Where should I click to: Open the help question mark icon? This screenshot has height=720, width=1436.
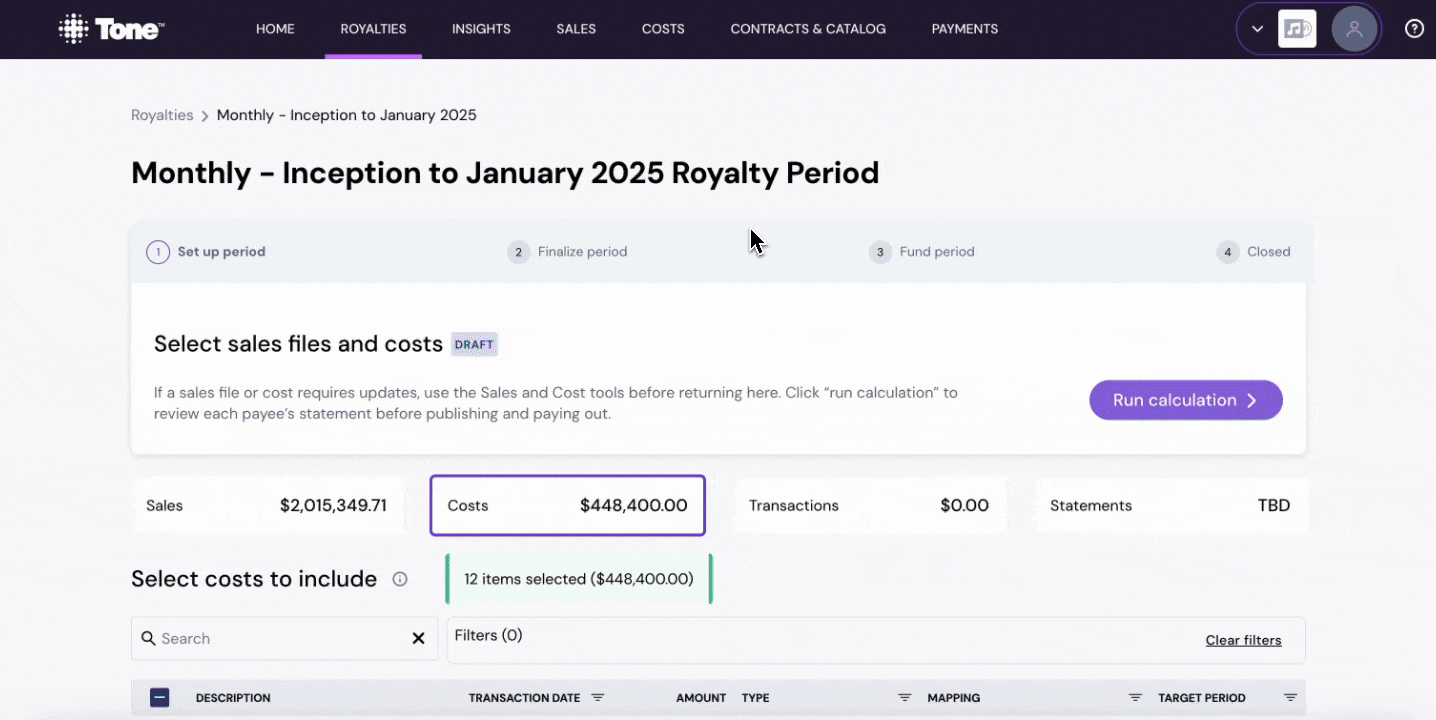point(1414,29)
